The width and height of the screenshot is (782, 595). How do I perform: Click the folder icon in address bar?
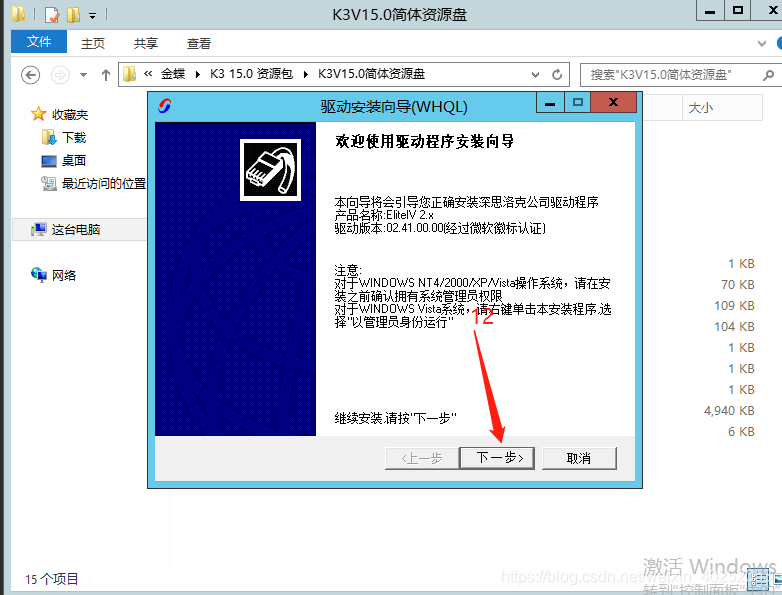[x=130, y=74]
